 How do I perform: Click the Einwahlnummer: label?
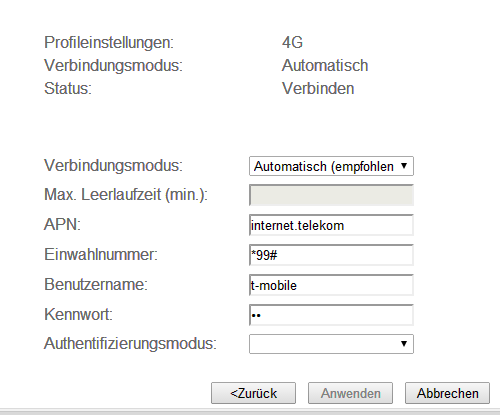coord(101,254)
